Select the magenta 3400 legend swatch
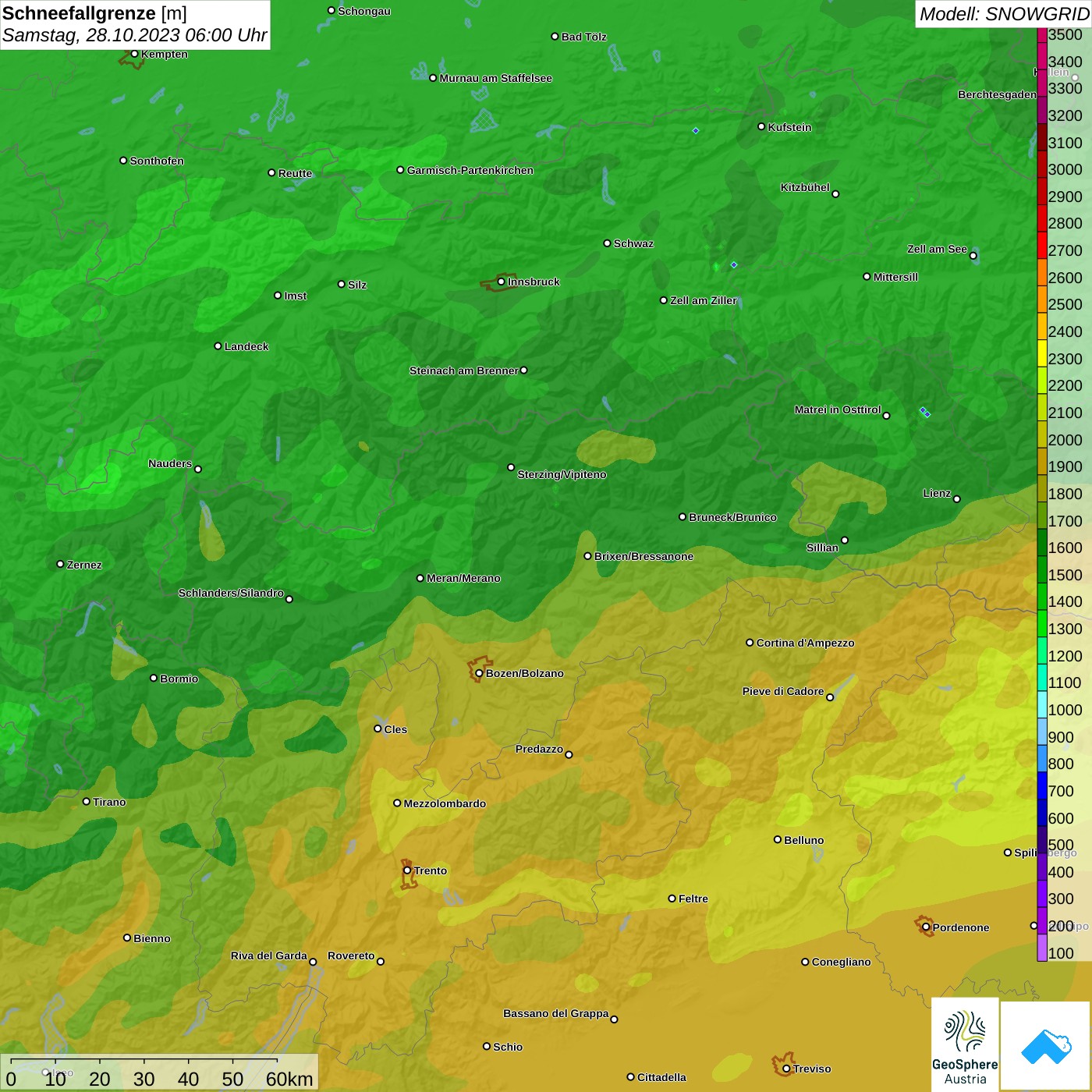Screen dimensions: 1092x1092 1042,56
